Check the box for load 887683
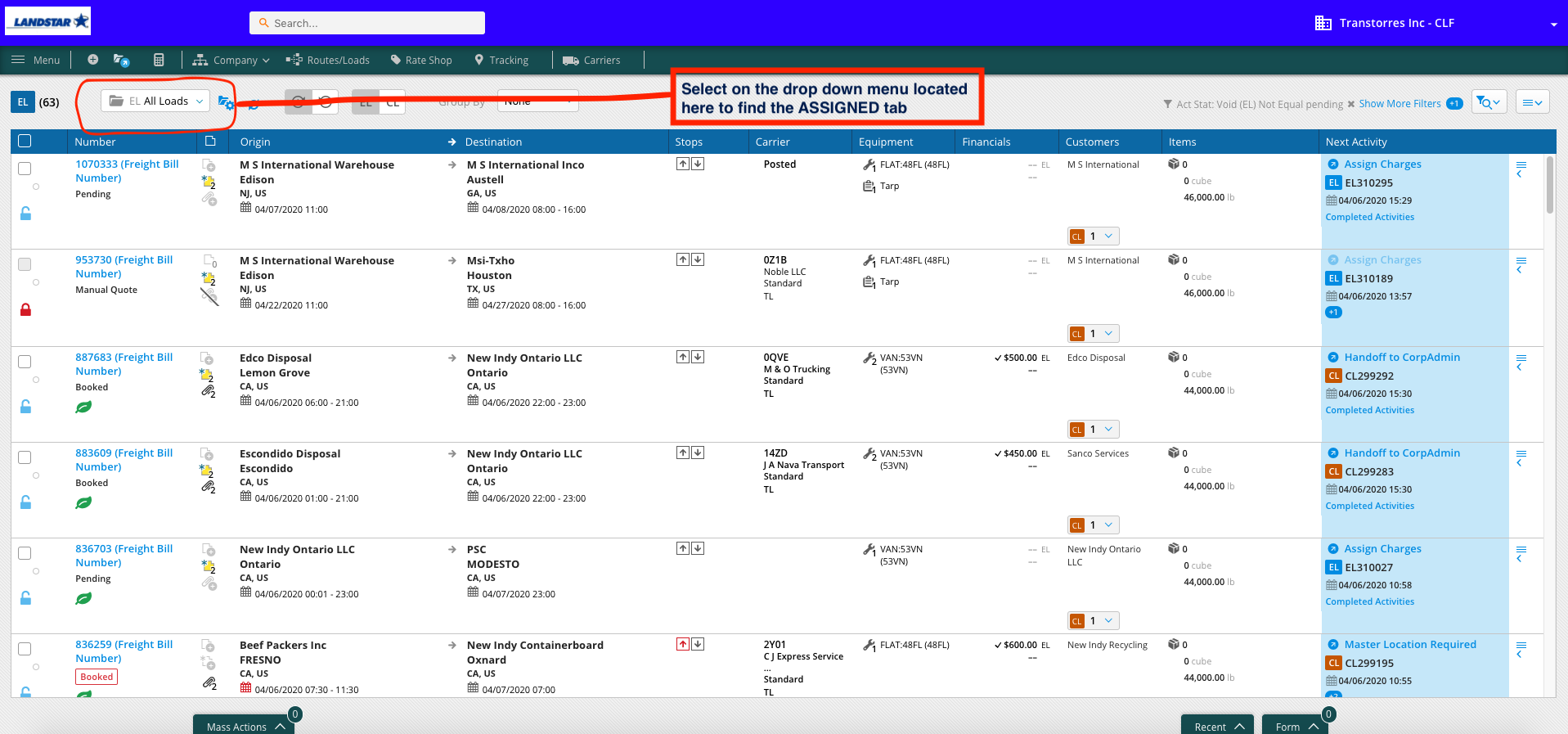This screenshot has width=1568, height=734. click(x=25, y=362)
